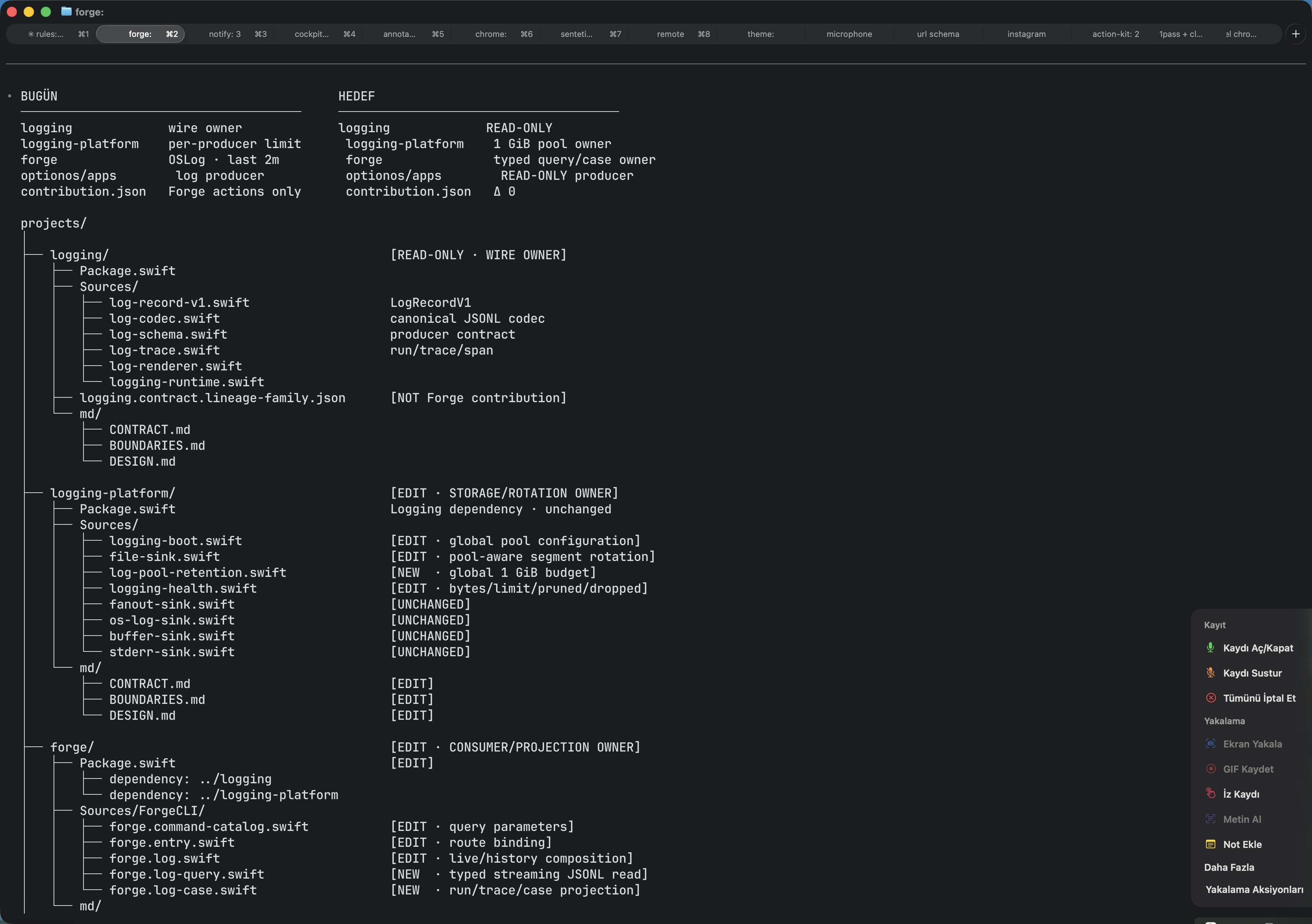This screenshot has height=924, width=1312.
Task: Select the remote tab
Action: coord(672,34)
